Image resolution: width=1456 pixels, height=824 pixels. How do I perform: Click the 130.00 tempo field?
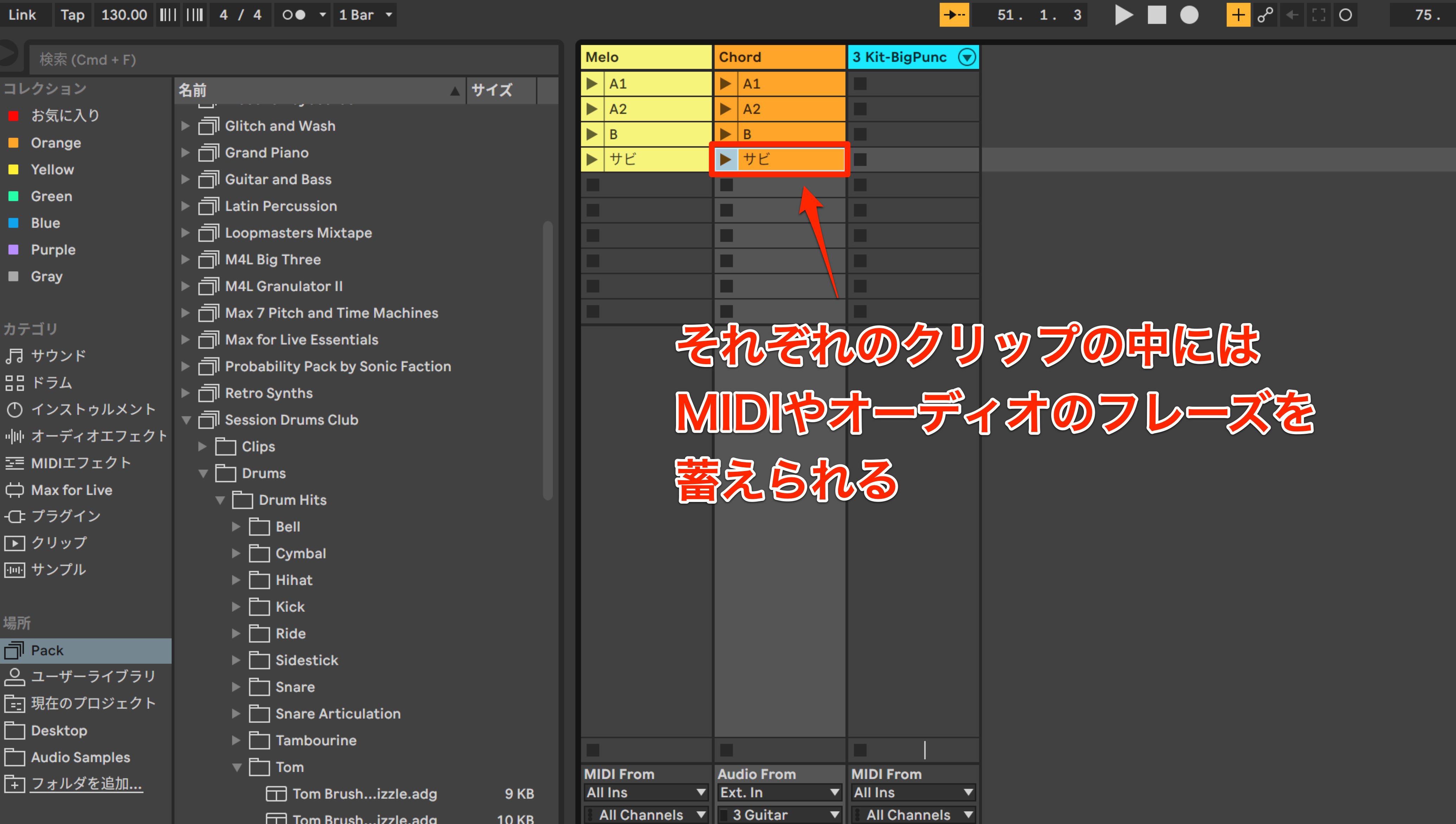(124, 15)
